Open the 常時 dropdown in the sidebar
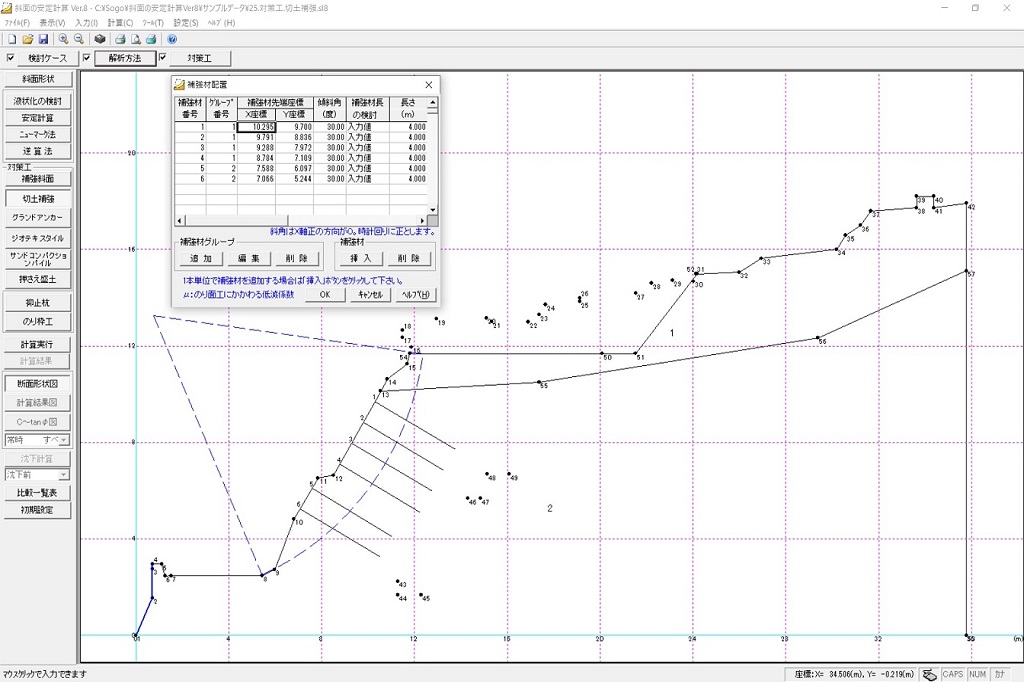The height and width of the screenshot is (682, 1024). [x=62, y=440]
